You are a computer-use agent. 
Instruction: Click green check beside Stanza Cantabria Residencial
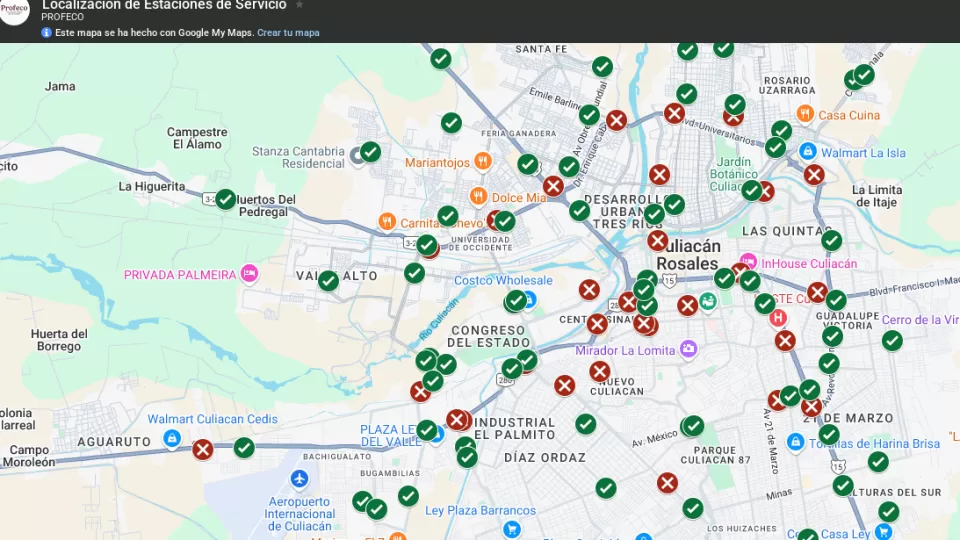[x=371, y=152]
